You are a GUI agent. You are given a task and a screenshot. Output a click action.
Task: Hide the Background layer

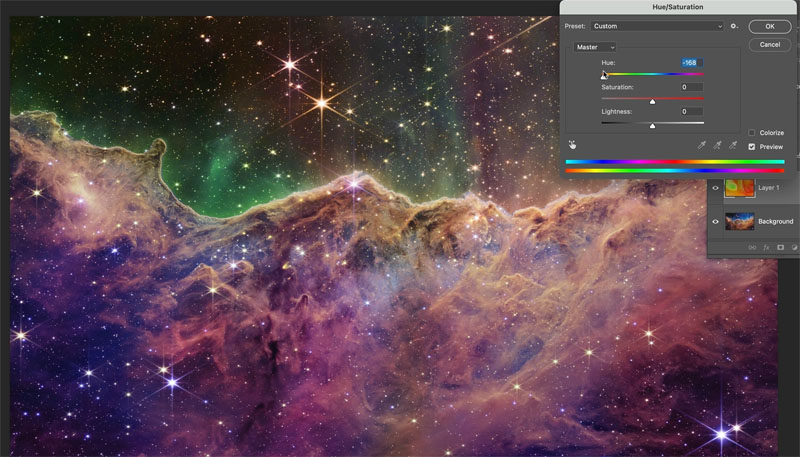(715, 221)
